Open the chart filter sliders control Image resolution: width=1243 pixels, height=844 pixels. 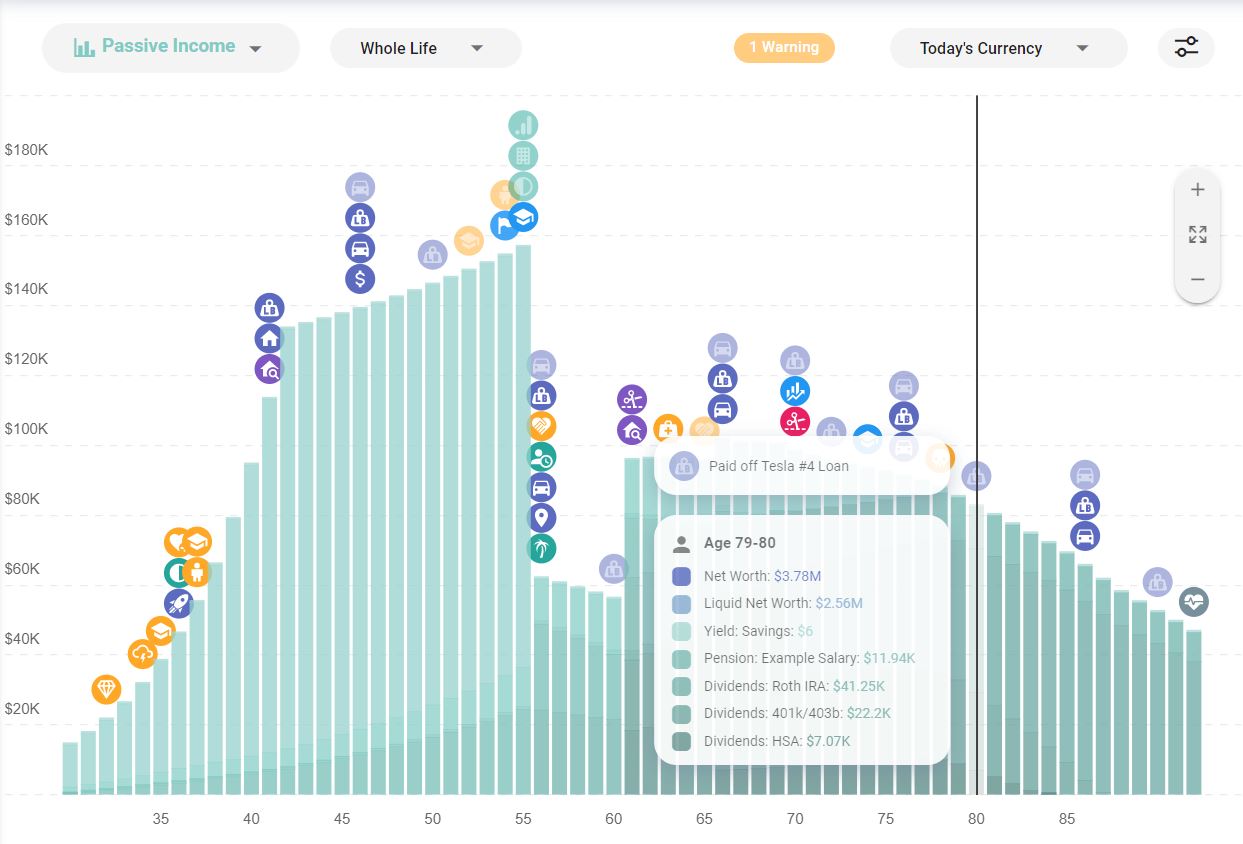tap(1186, 47)
